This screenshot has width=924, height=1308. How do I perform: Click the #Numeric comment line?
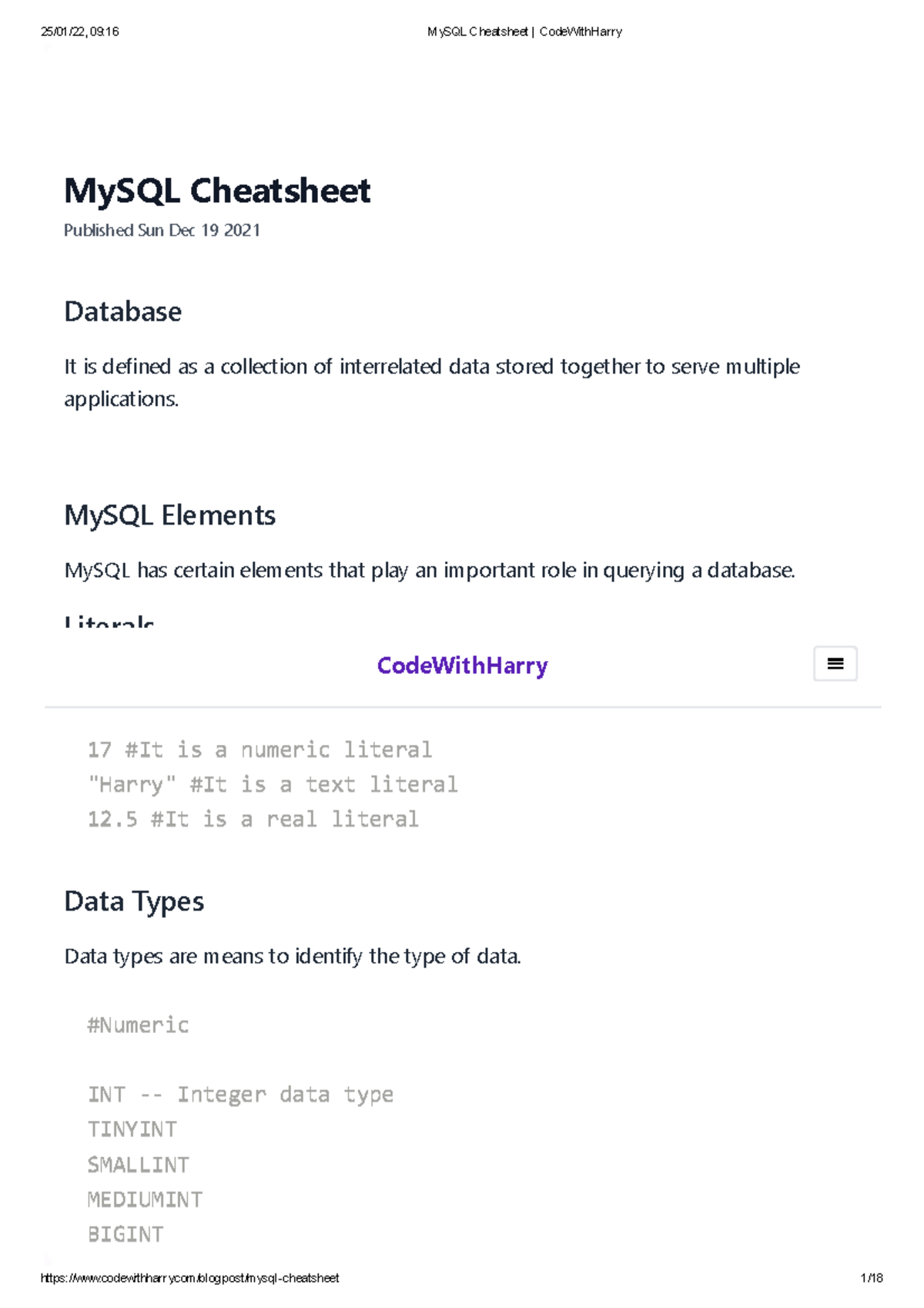point(138,1025)
